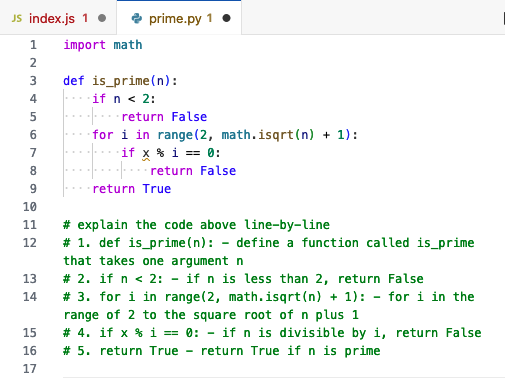Click the 'math' module name on line 1
Screen dimensions: 505x378
(128, 45)
